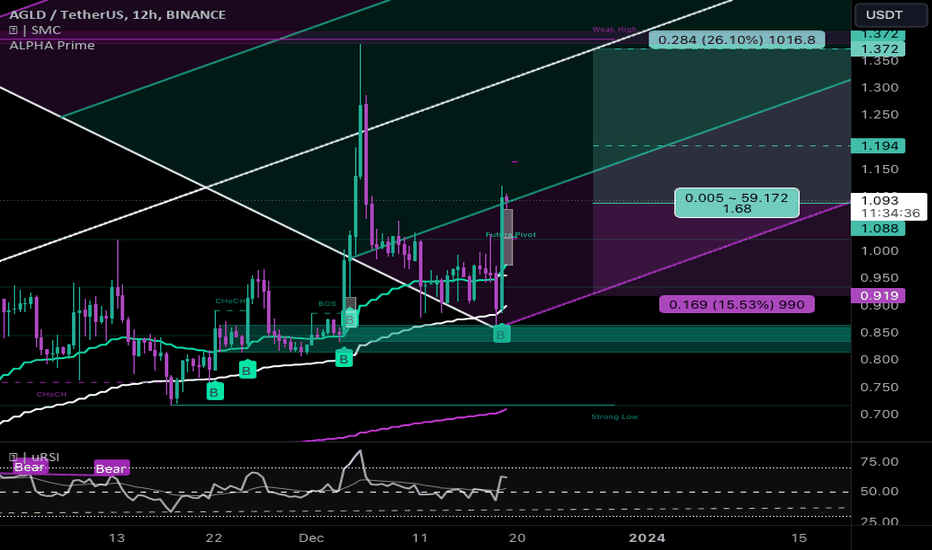Click the 22 date on time axis
932x550 pixels.
click(213, 538)
